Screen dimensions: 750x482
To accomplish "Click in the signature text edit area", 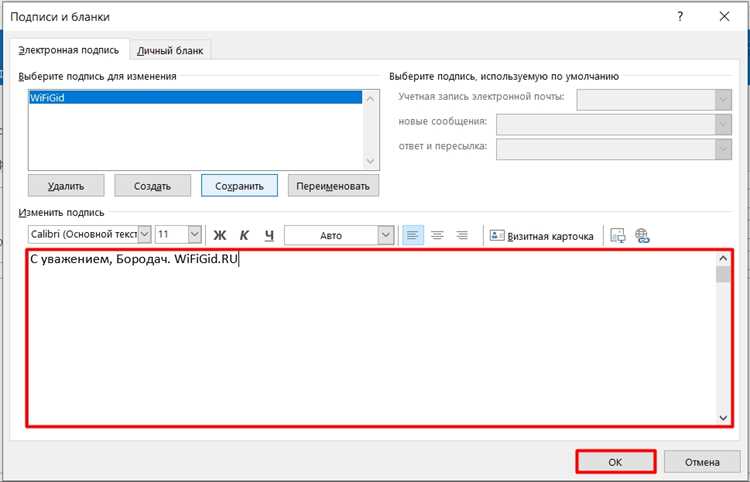I will click(372, 338).
